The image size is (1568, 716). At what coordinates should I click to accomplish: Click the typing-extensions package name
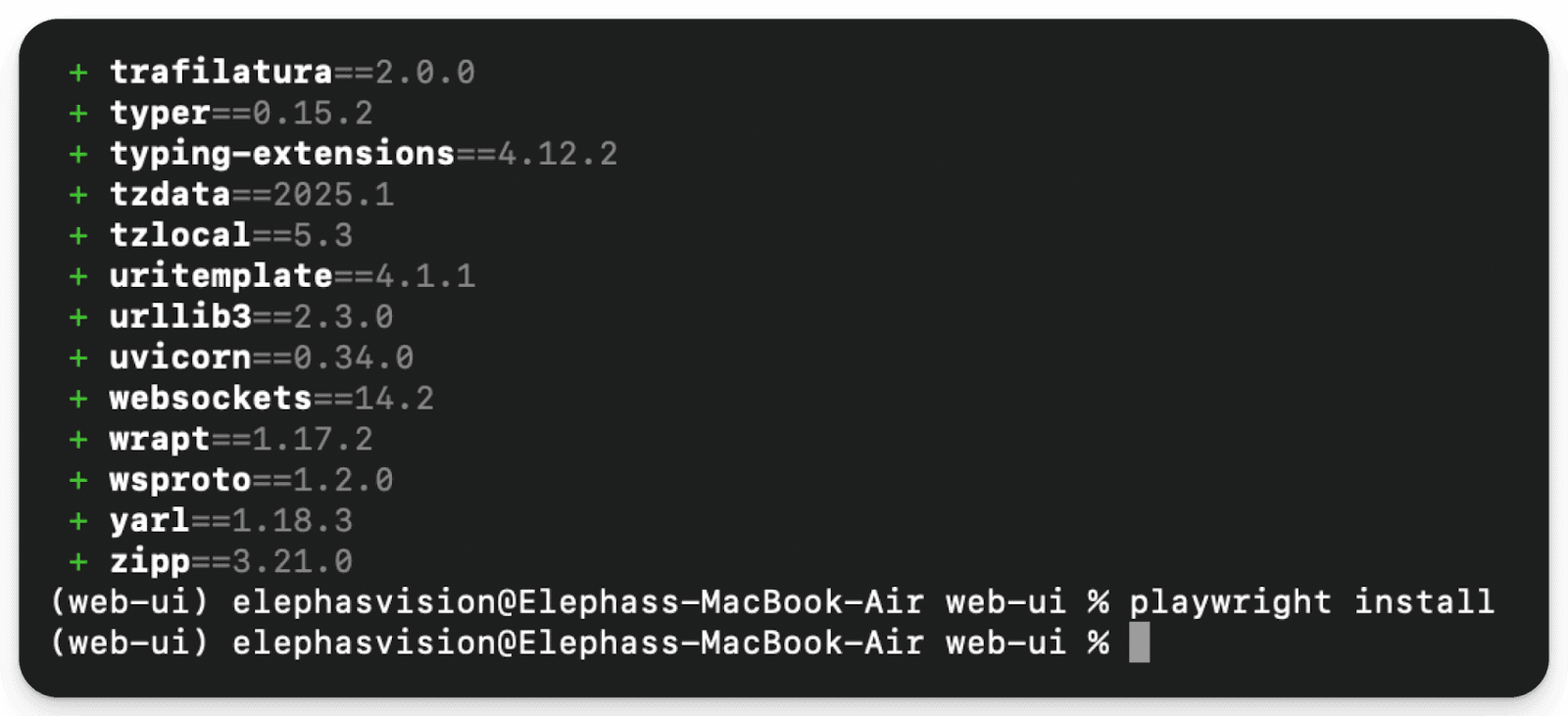pos(282,154)
